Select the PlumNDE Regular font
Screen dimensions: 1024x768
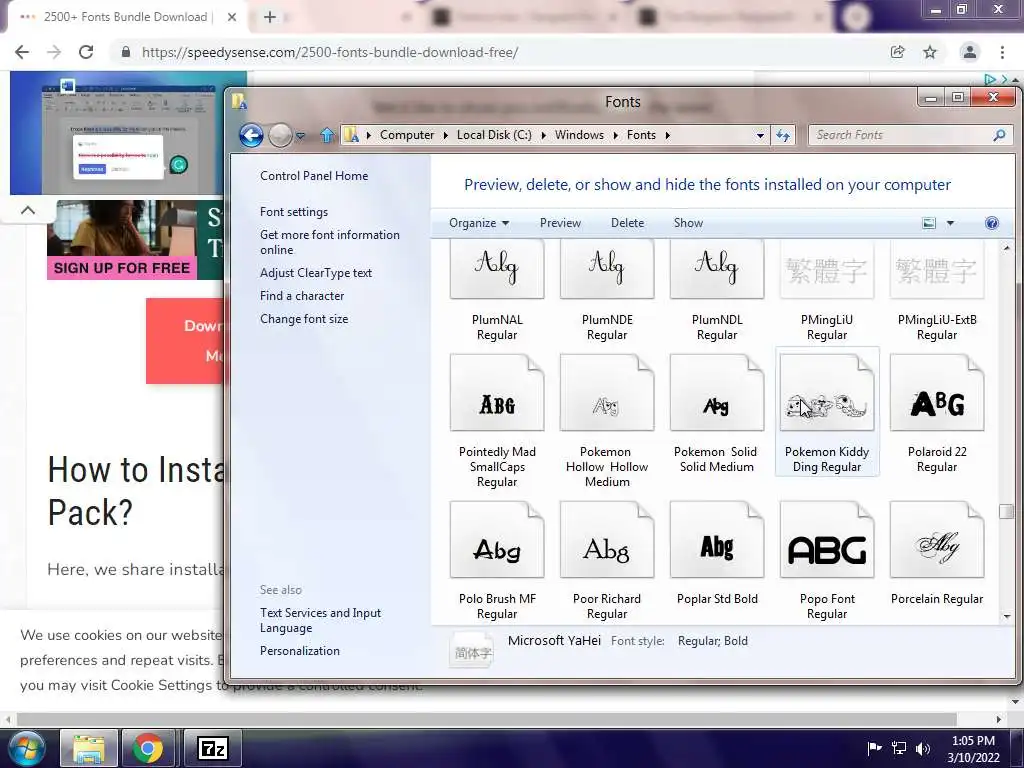coord(607,291)
